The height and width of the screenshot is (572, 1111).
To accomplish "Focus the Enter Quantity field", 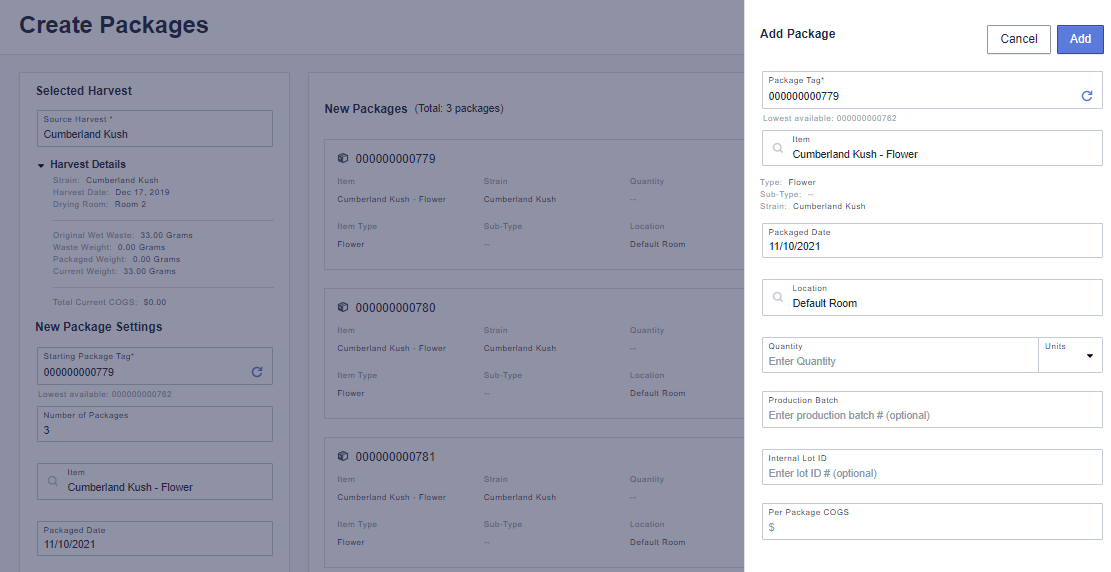I will click(900, 355).
